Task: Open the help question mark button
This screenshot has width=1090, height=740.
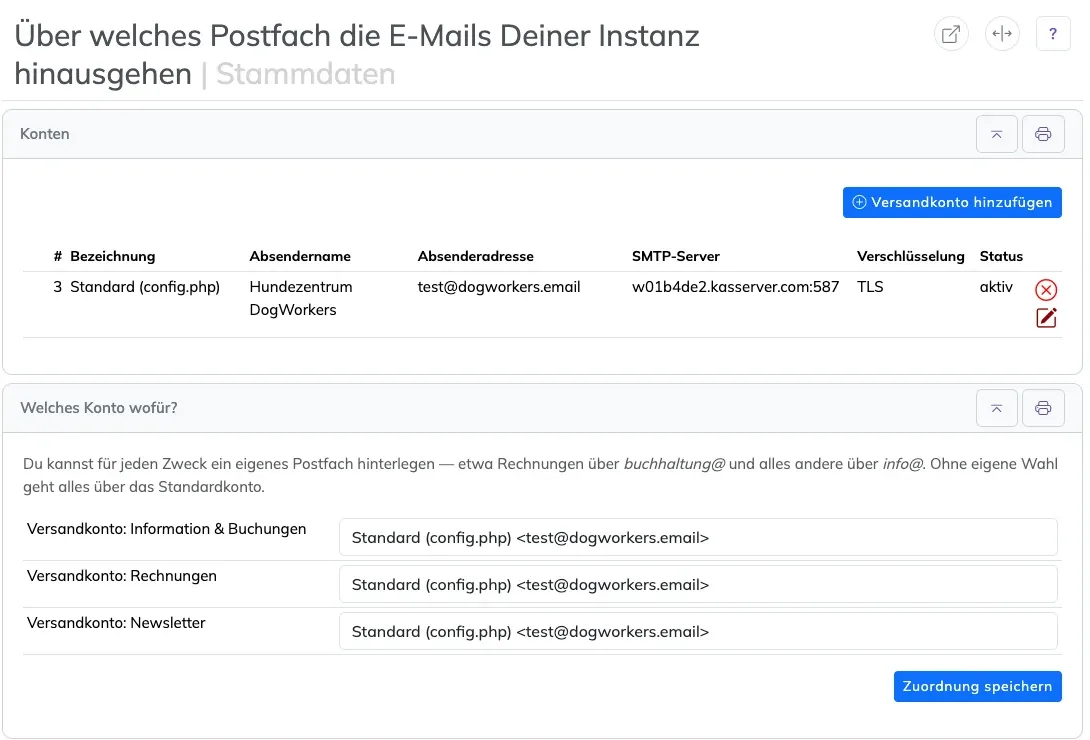Action: pos(1053,34)
